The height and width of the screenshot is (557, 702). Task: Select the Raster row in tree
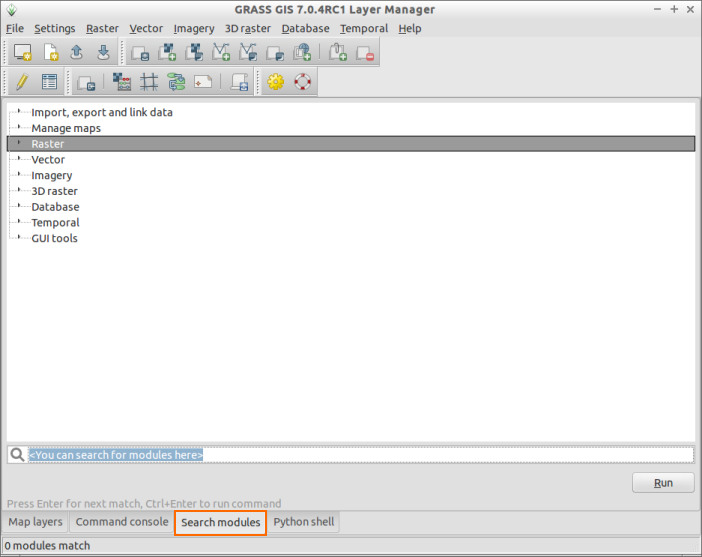click(x=351, y=144)
